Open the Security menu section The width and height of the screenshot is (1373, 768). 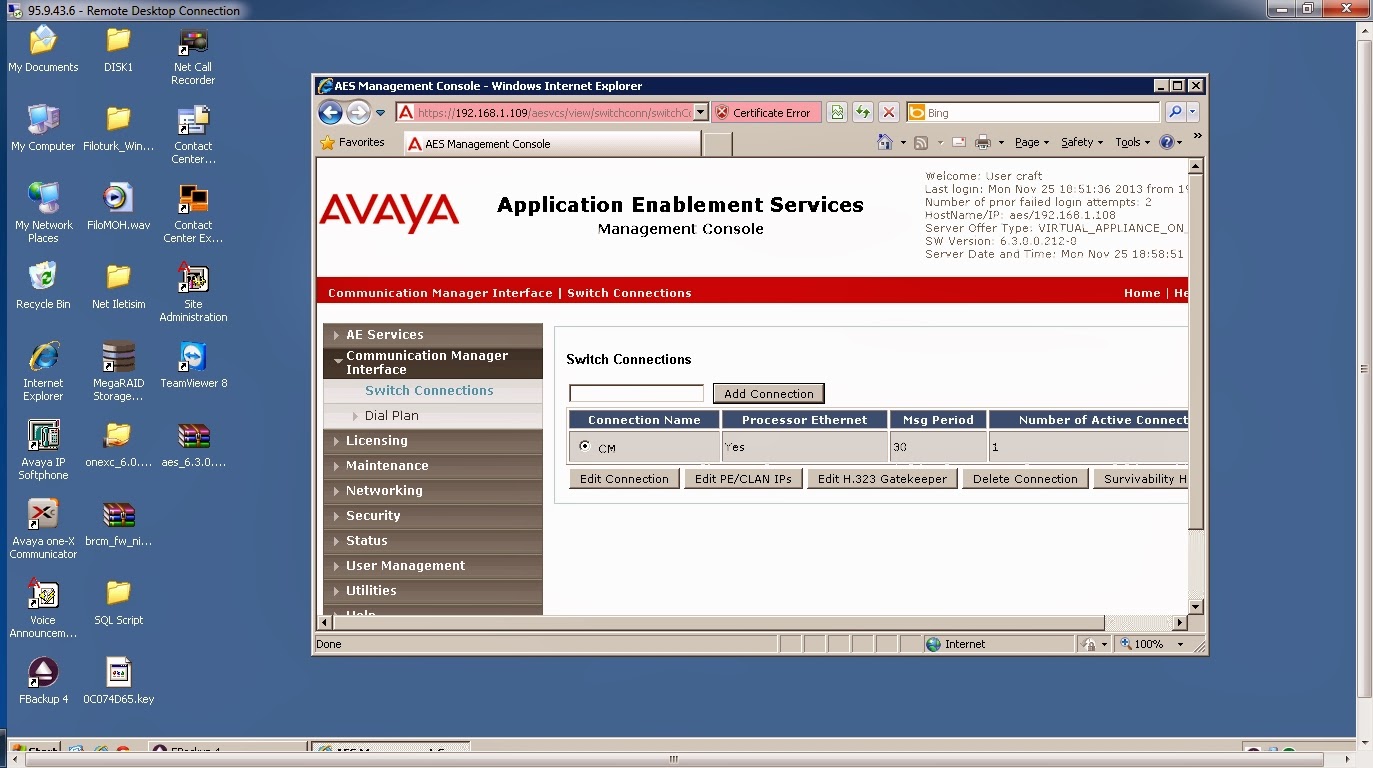pos(432,516)
